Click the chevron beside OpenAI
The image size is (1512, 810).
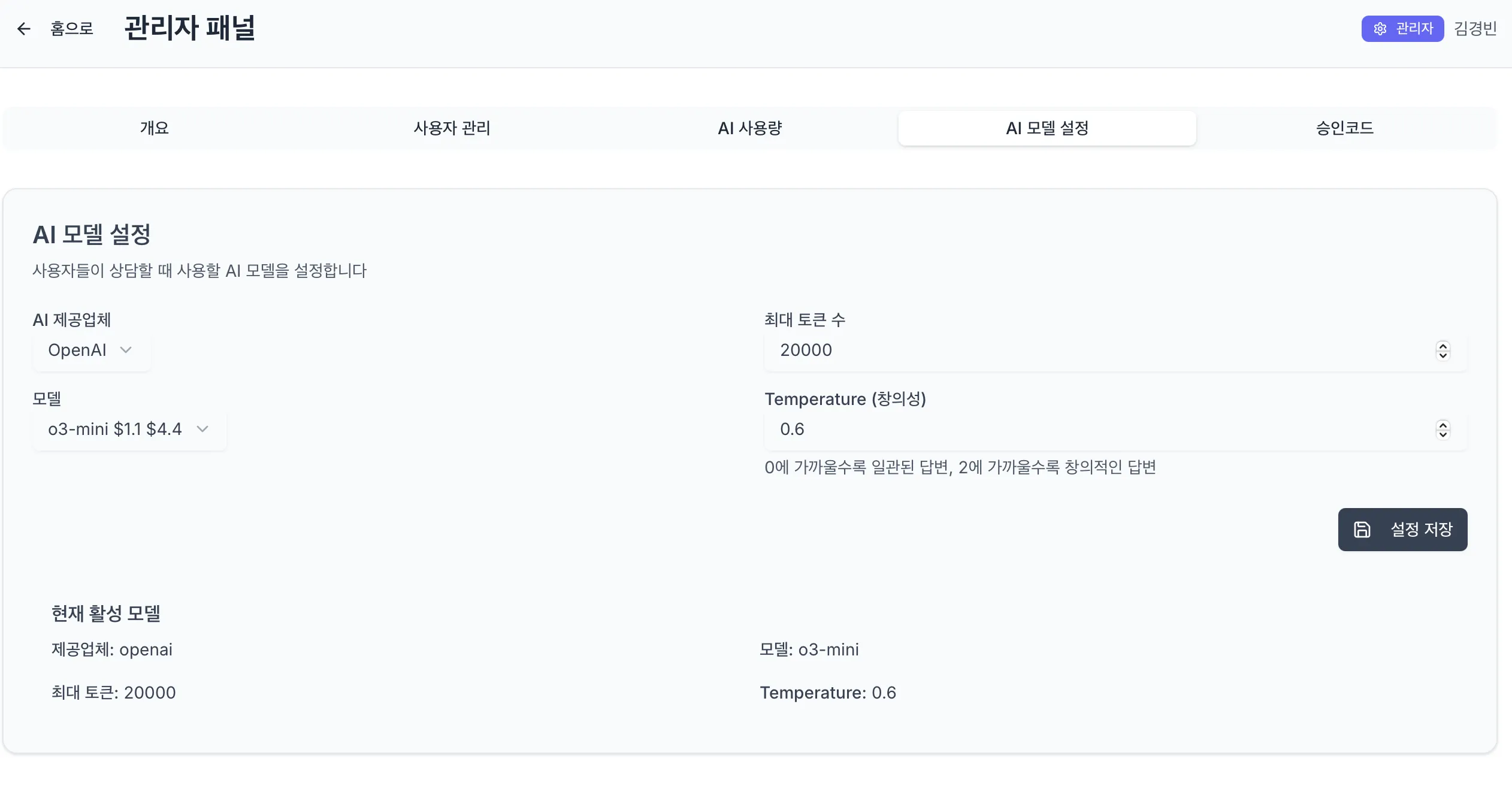(x=126, y=350)
